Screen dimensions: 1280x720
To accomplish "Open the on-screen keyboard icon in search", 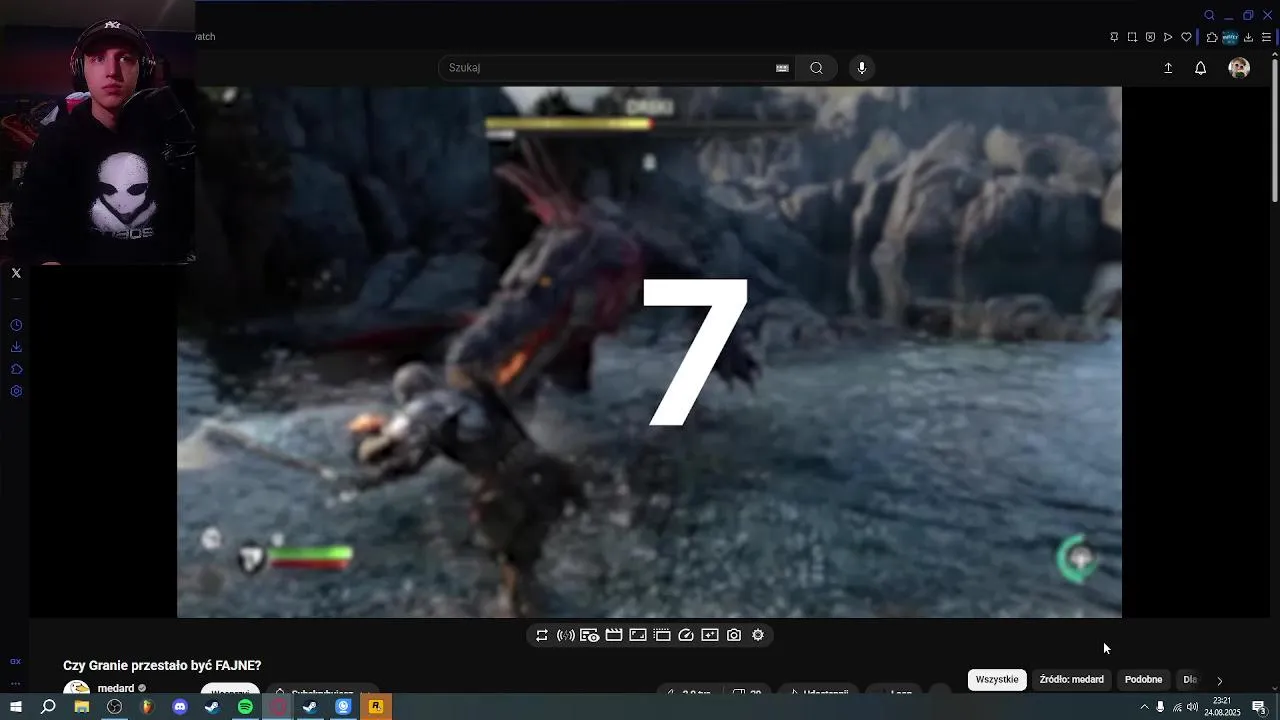I will point(782,68).
